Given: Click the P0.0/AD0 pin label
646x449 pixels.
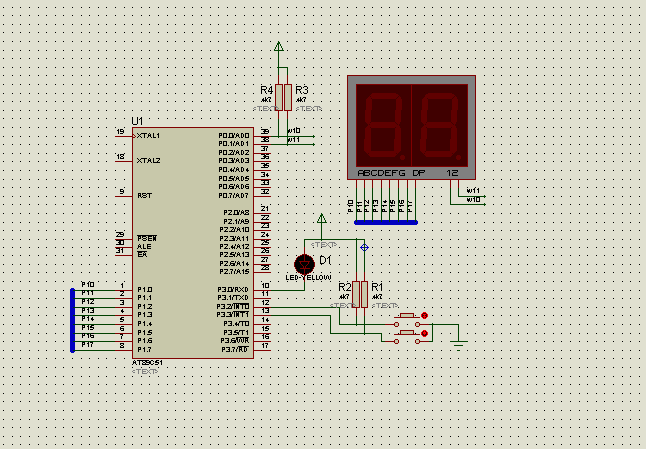Looking at the screenshot, I should click(234, 136).
